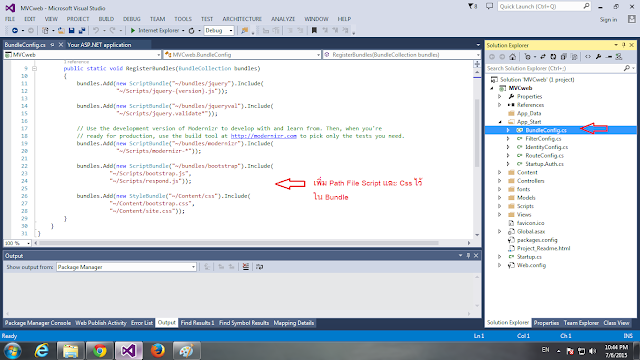Click the Undo toolbar icon

96,30
